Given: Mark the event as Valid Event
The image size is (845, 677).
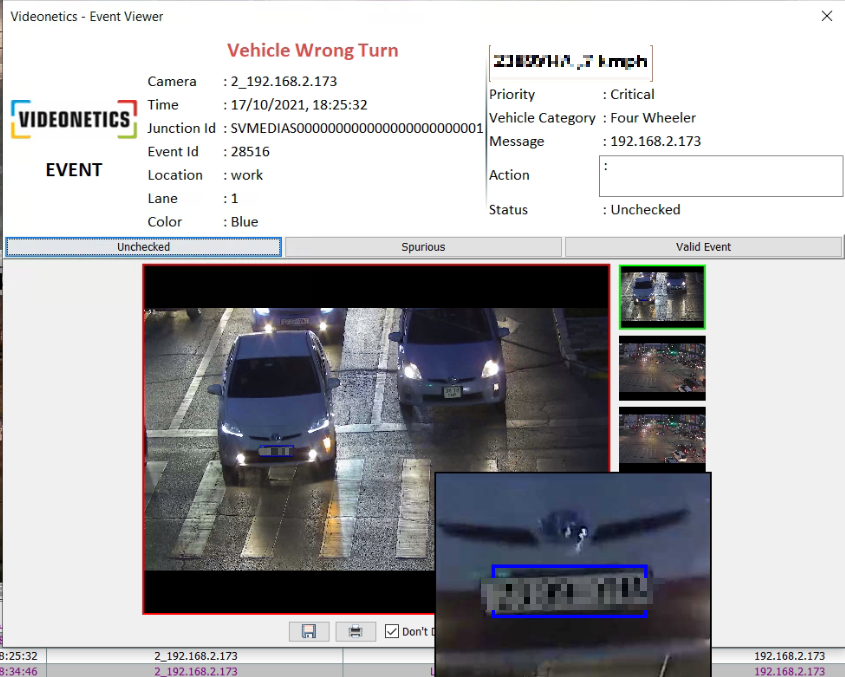Looking at the screenshot, I should point(703,247).
